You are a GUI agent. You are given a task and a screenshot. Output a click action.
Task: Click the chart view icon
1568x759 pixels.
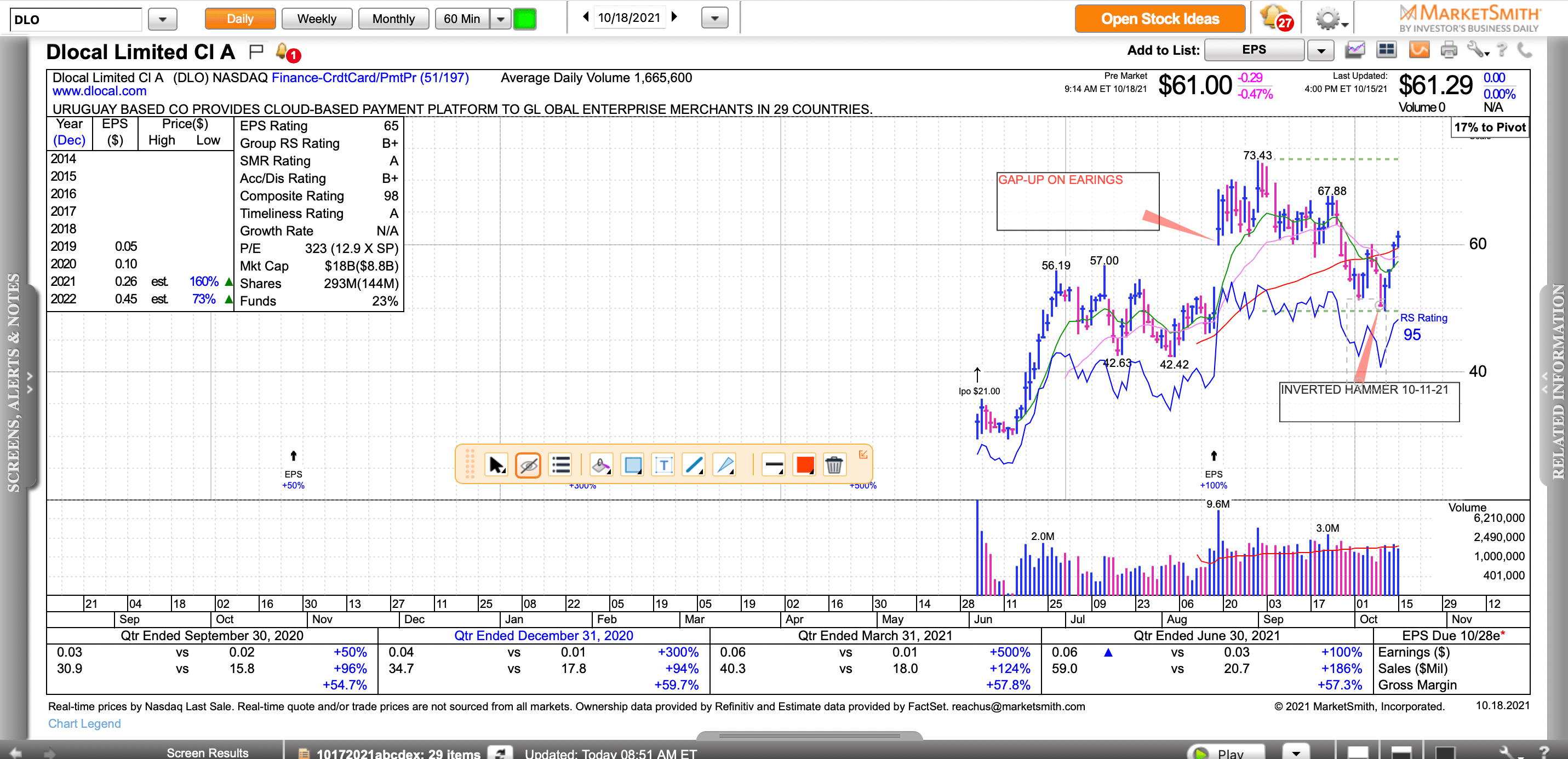[1354, 50]
